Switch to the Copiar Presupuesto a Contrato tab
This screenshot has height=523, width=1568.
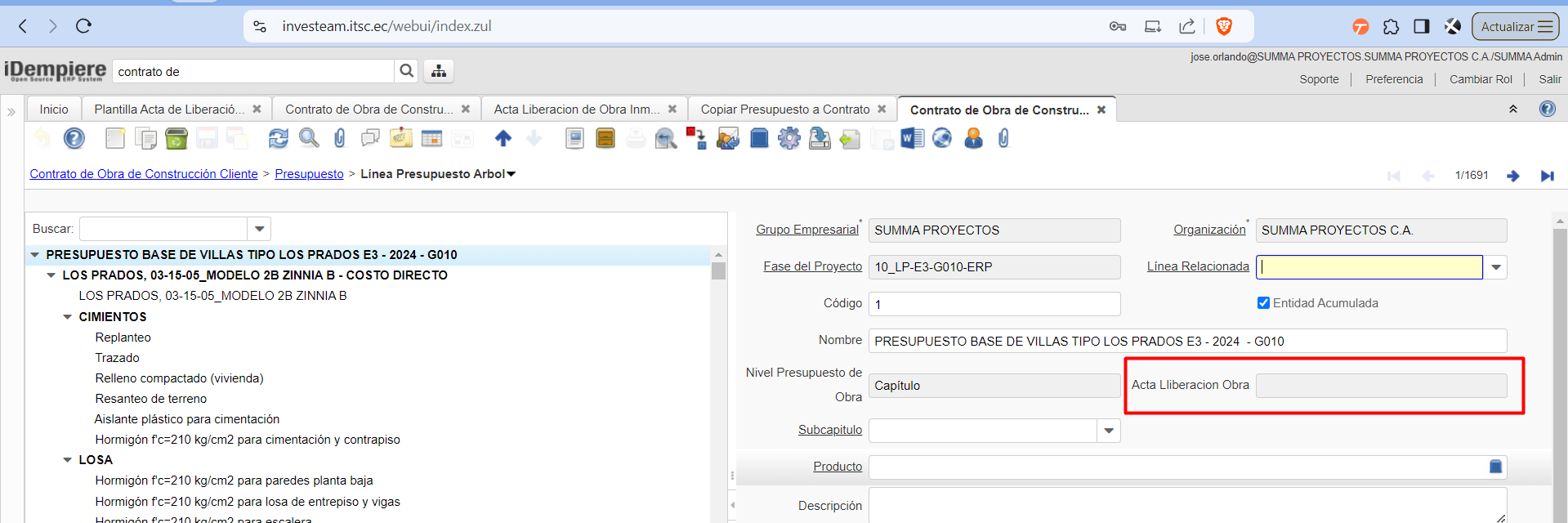pos(784,110)
